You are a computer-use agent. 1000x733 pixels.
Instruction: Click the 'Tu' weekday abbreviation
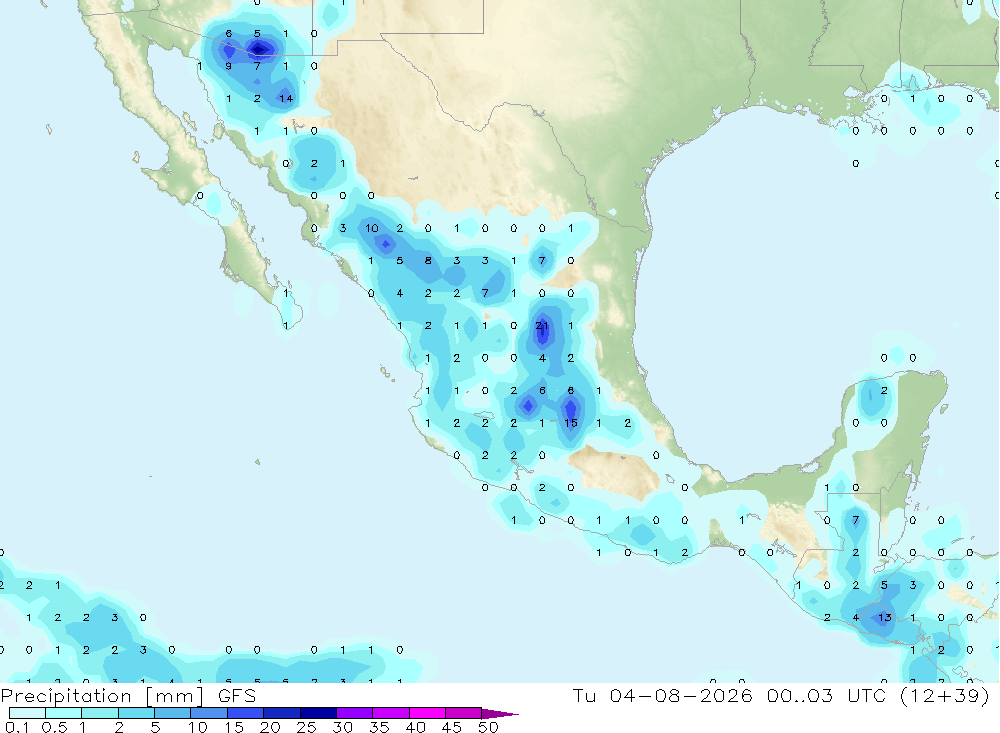584,695
